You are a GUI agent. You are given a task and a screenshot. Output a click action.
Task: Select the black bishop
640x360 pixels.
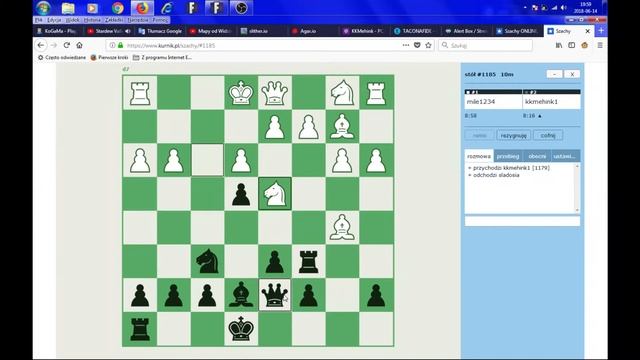pyautogui.click(x=241, y=294)
